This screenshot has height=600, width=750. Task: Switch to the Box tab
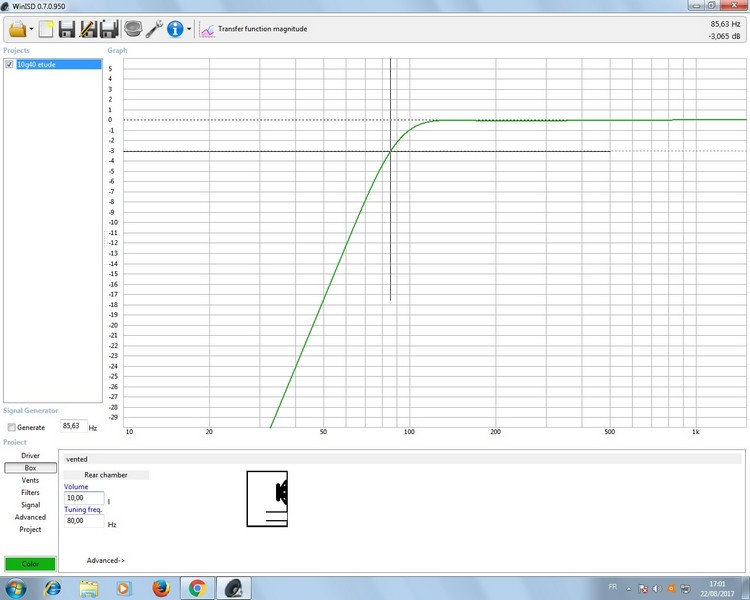pos(30,468)
